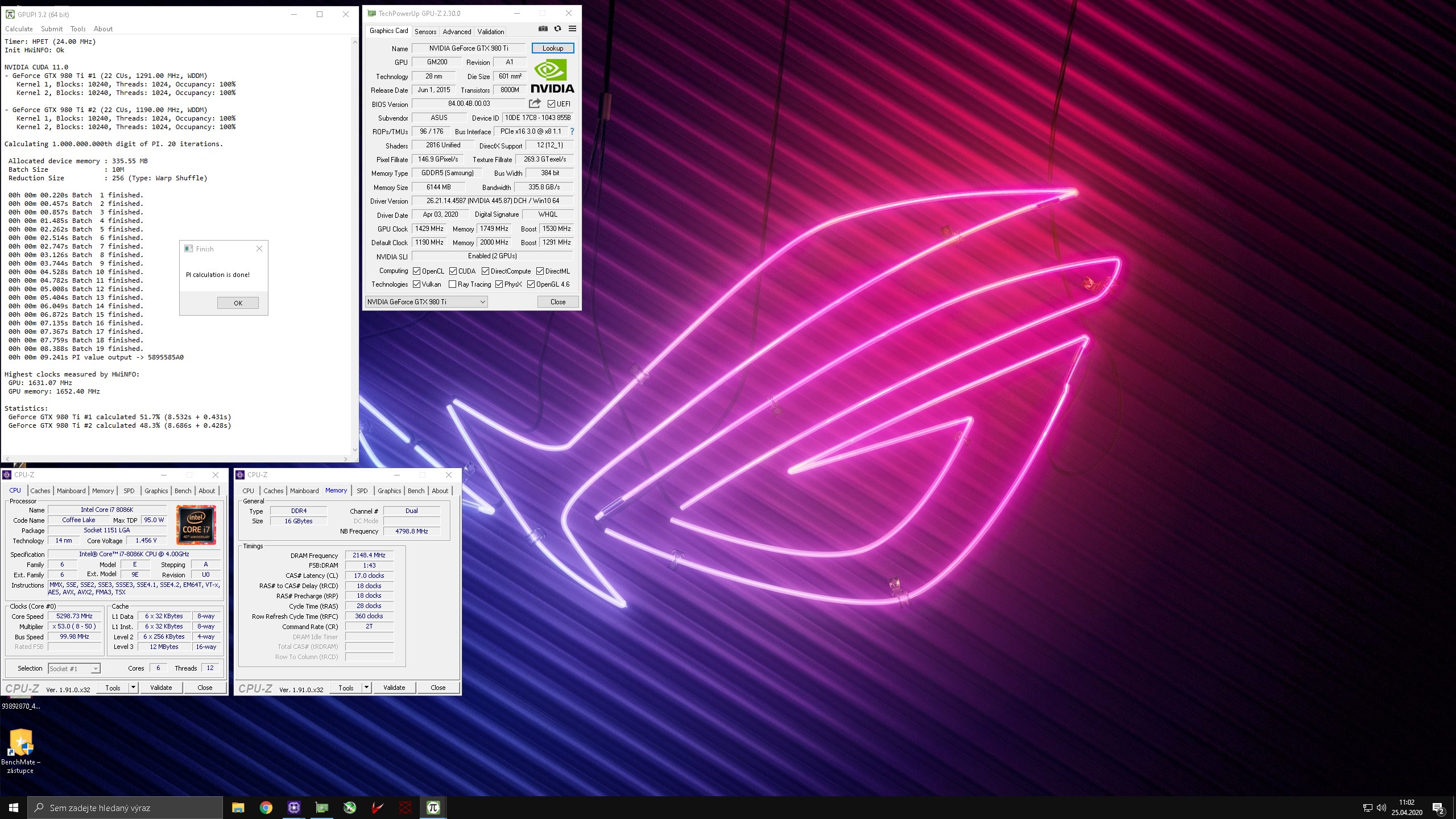Click the Intel Core i7 badge in CPU-Z
Screen dimensions: 1456x819
(x=196, y=525)
